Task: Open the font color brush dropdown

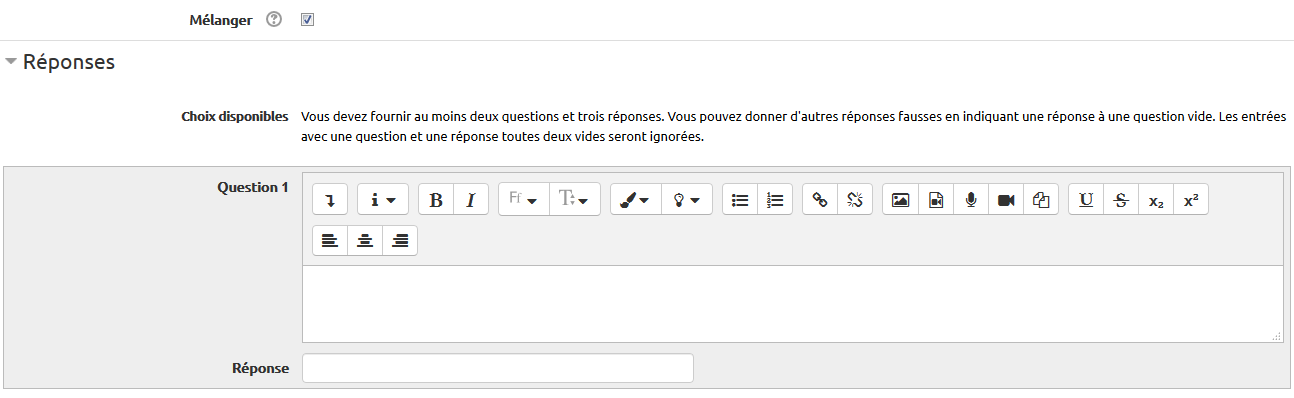Action: tap(635, 200)
